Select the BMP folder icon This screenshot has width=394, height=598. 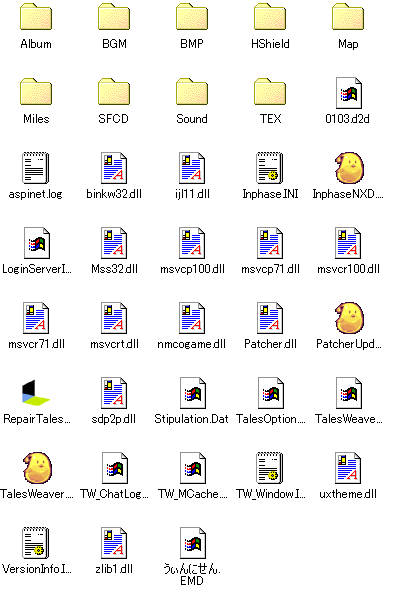[x=192, y=17]
